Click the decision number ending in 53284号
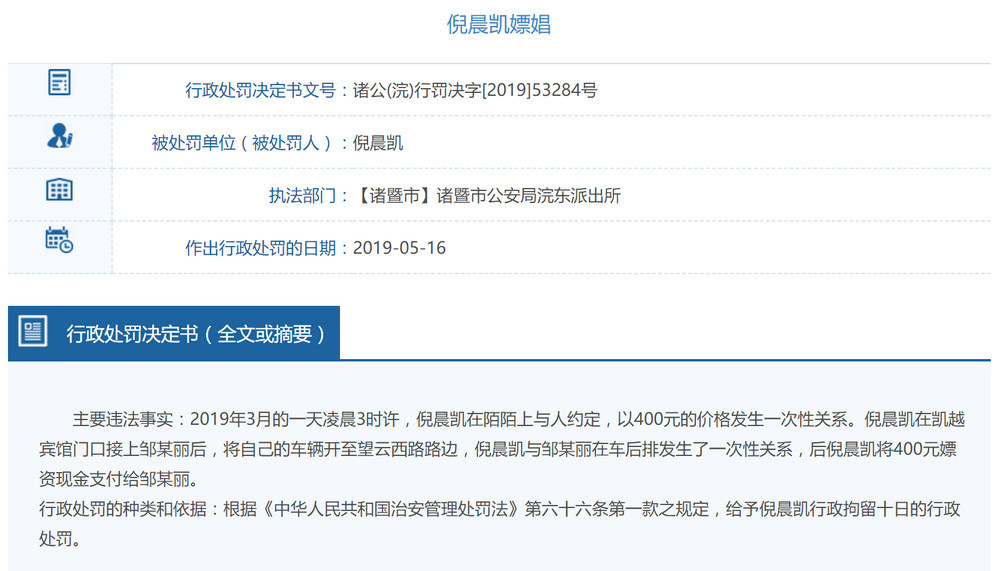The width and height of the screenshot is (1000, 571). pos(475,90)
